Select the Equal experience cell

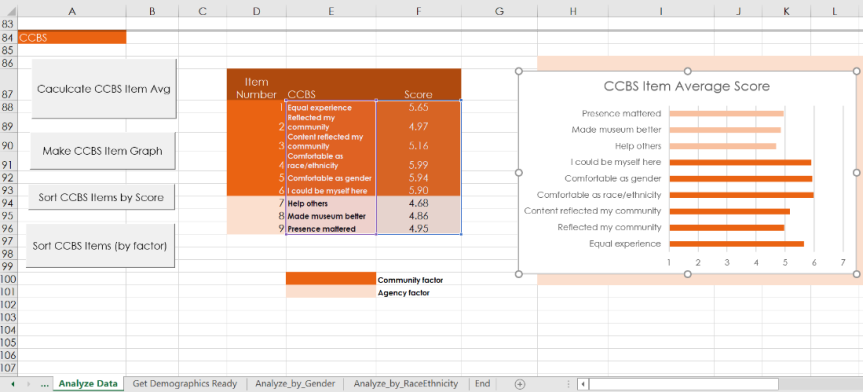[x=331, y=108]
